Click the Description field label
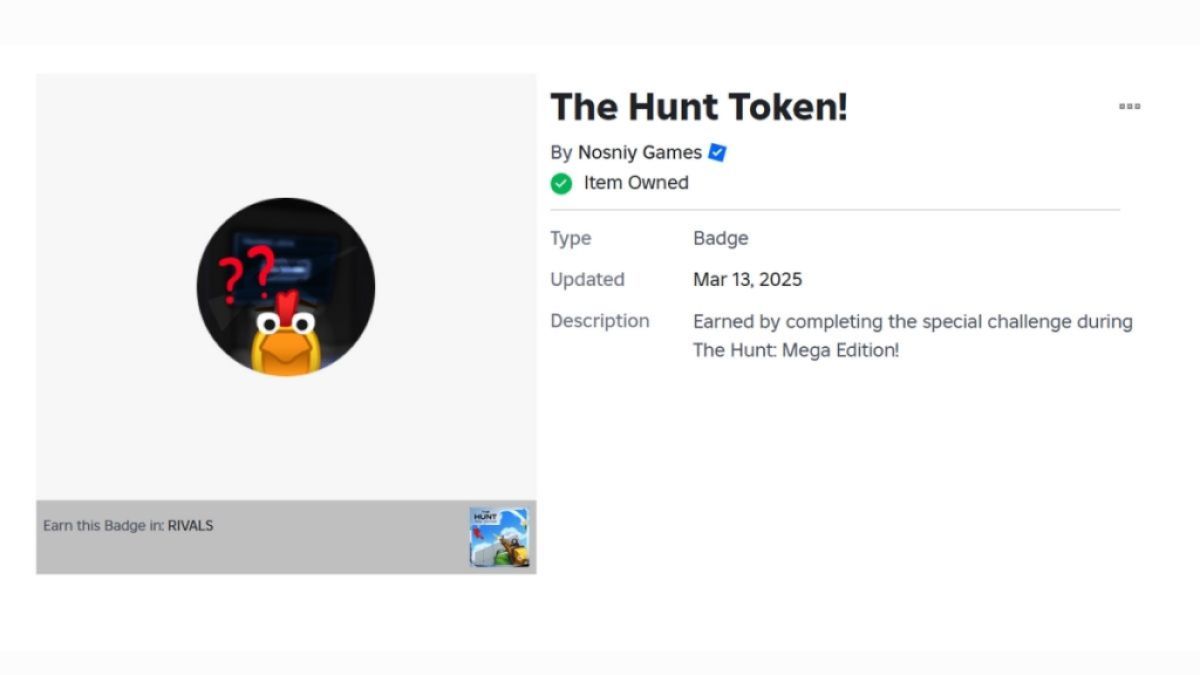The height and width of the screenshot is (675, 1200). coord(599,321)
